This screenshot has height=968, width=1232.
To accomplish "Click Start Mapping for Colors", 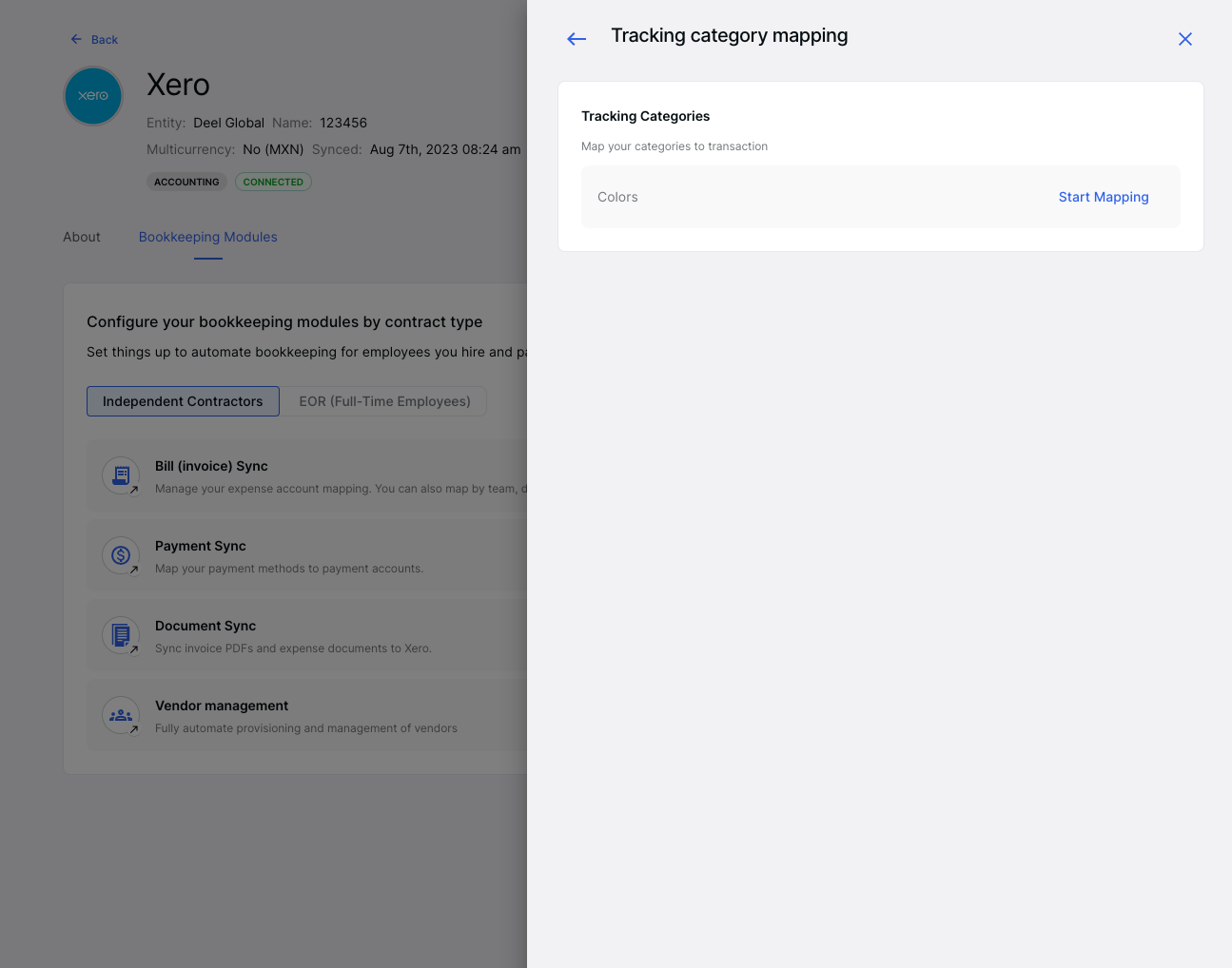I will [1104, 197].
